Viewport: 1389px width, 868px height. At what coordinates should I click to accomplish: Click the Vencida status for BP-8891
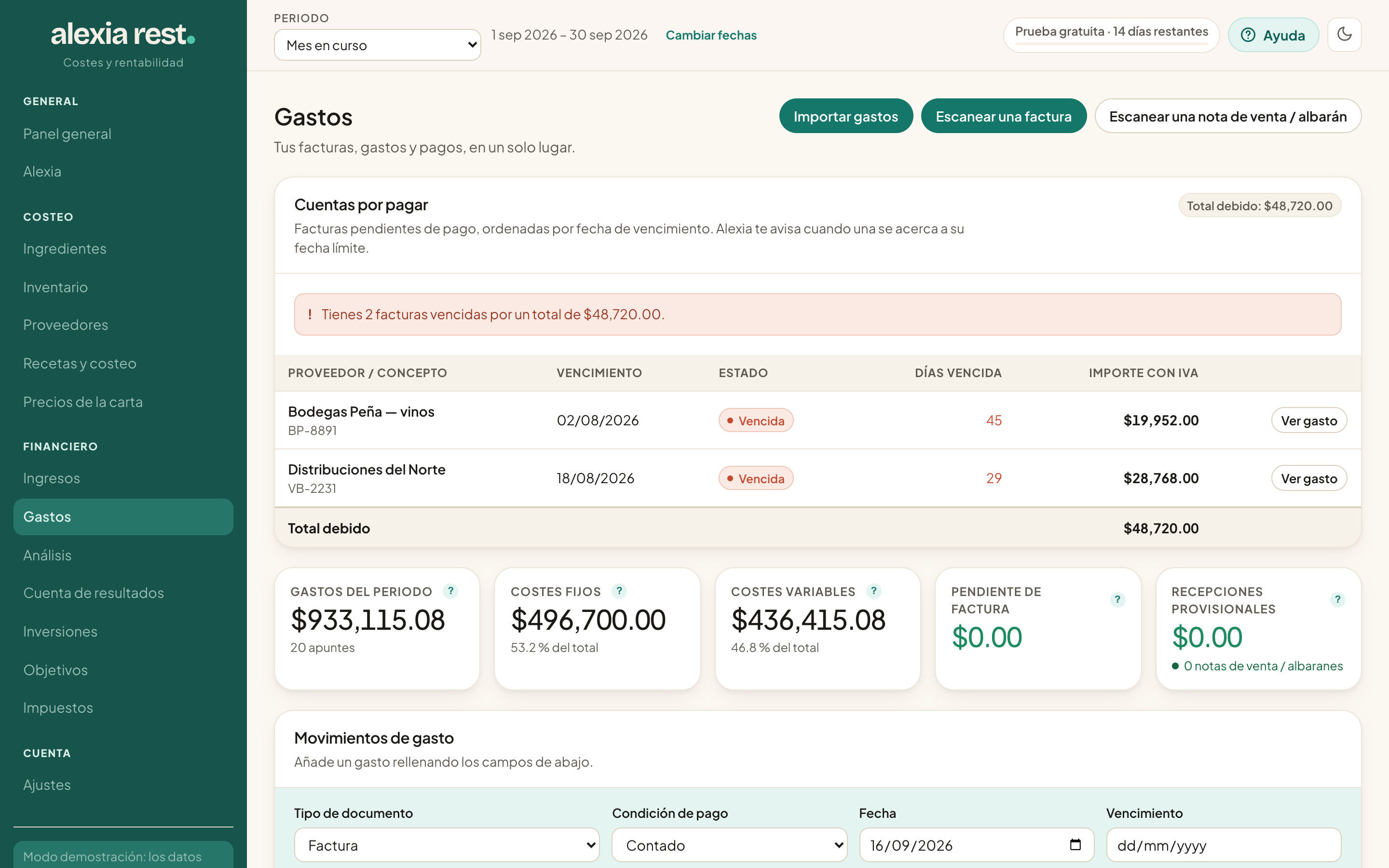[x=756, y=421]
